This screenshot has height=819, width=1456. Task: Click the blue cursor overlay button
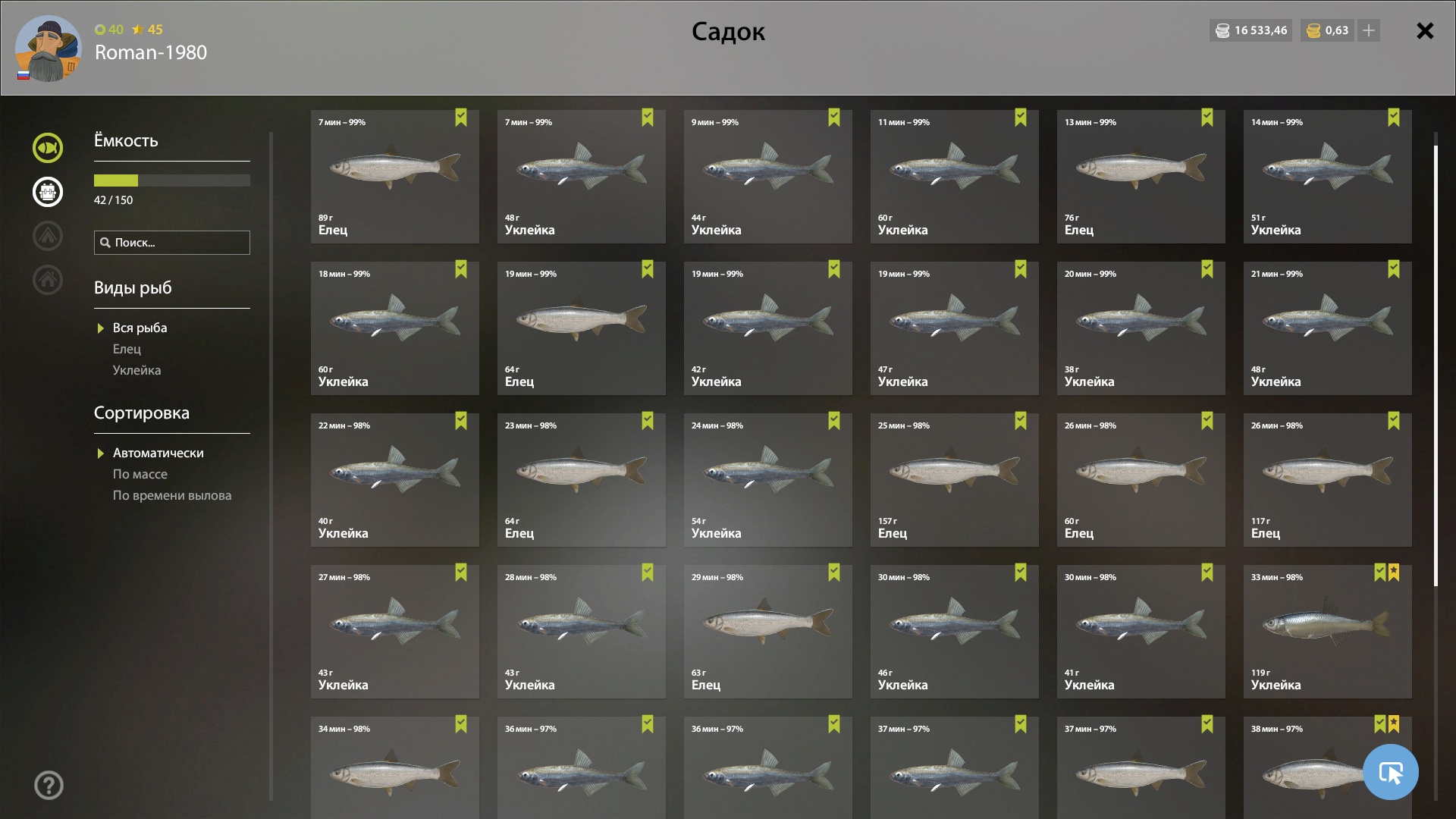1390,772
